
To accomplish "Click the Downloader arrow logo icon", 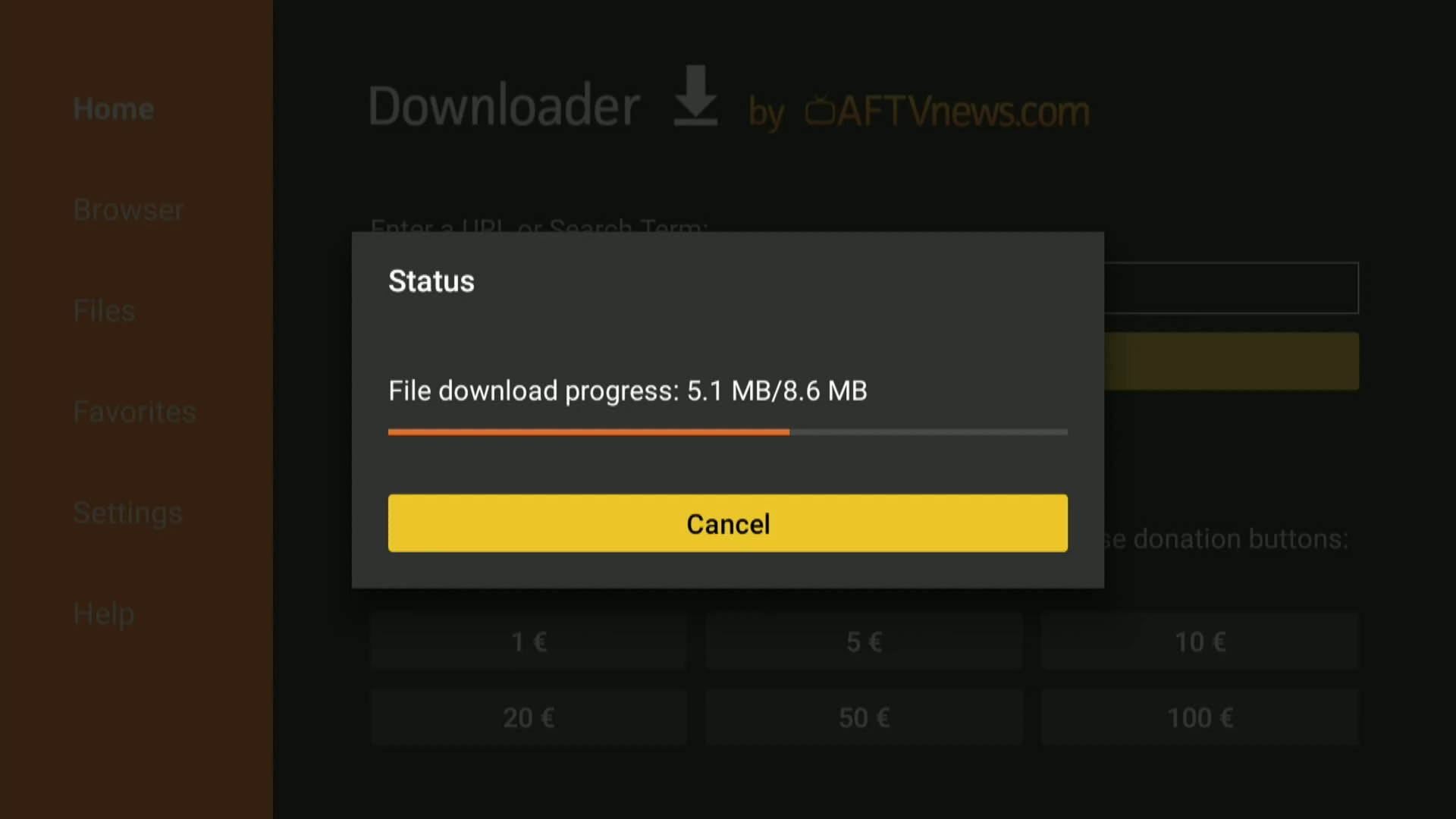I will coord(695,96).
